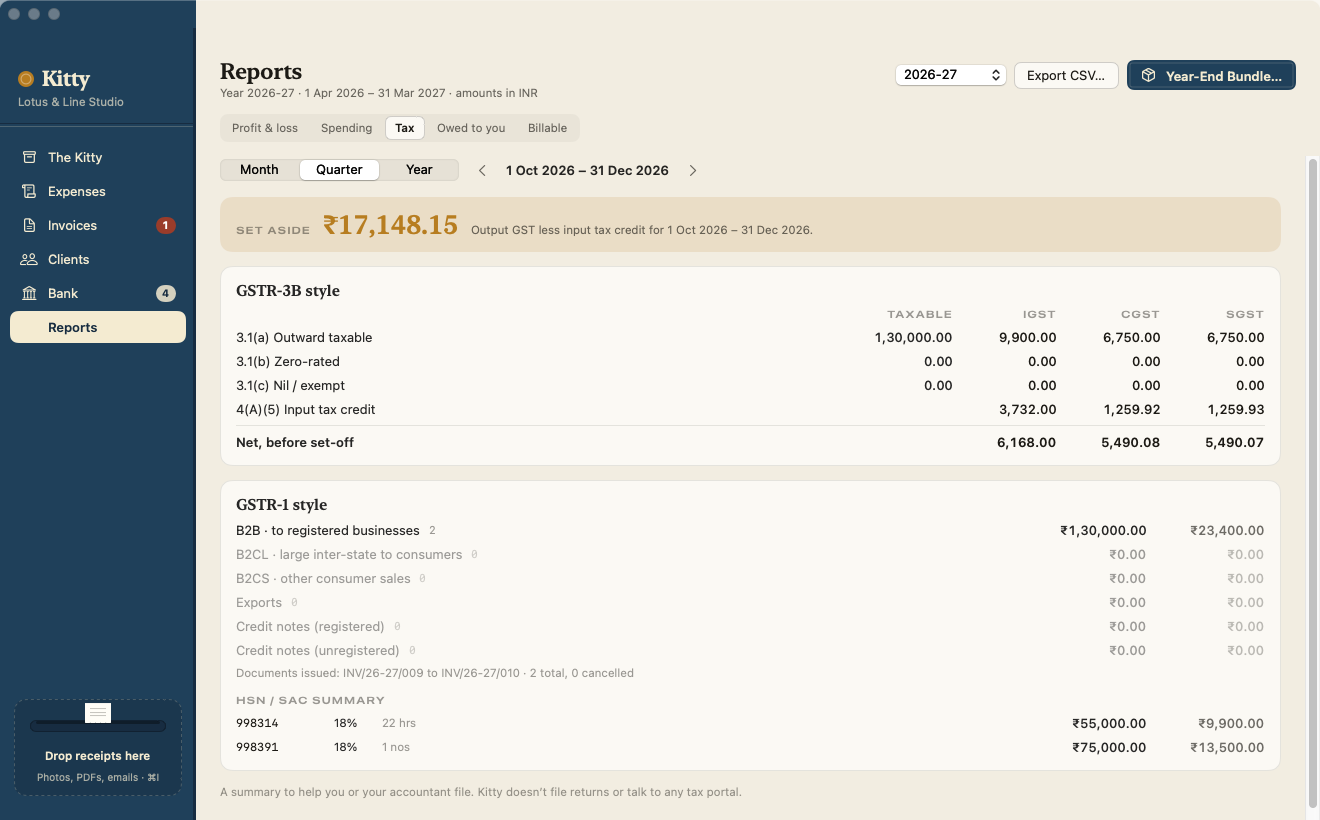Open the Reports sidebar item
This screenshot has width=1320, height=820.
point(98,327)
